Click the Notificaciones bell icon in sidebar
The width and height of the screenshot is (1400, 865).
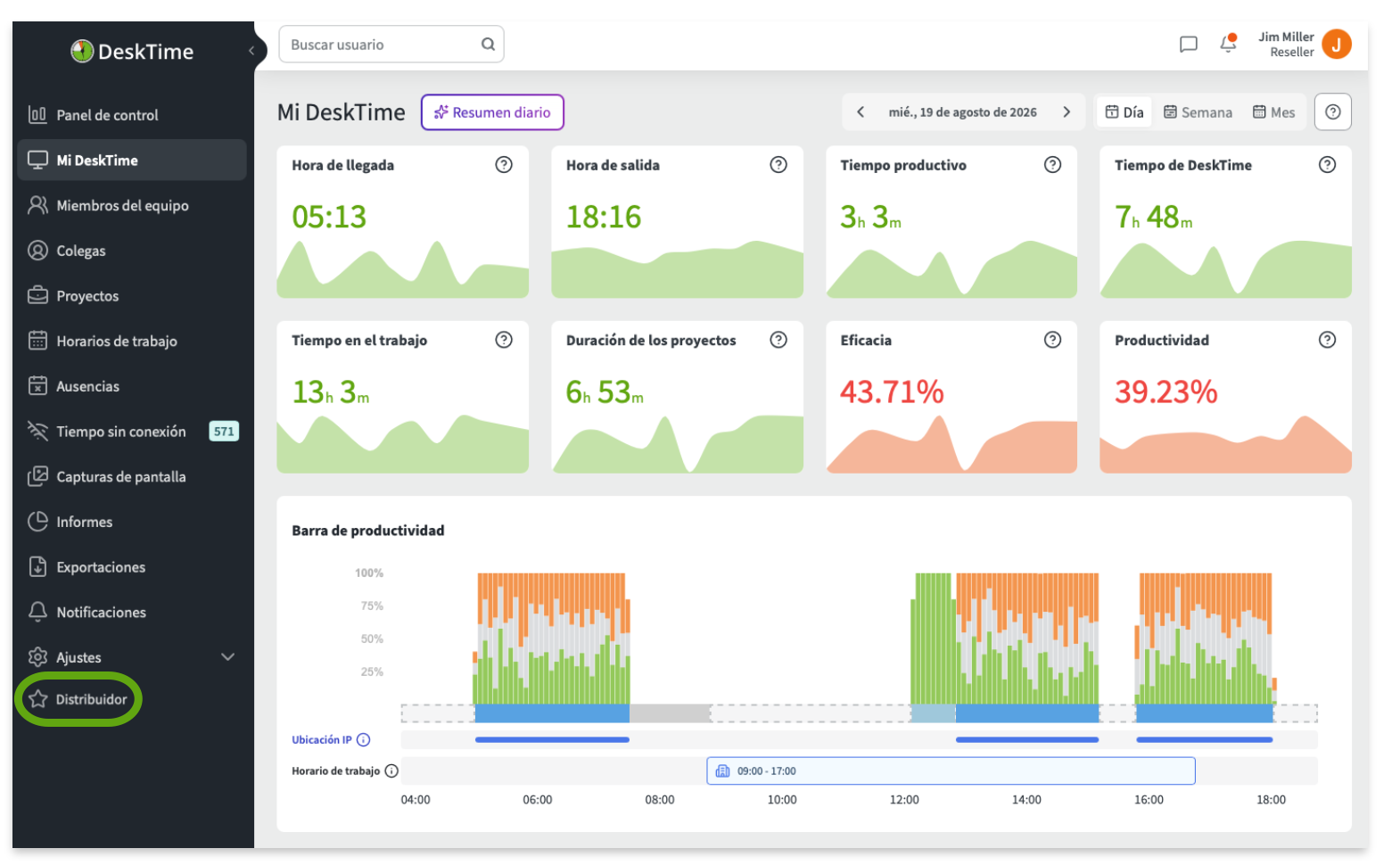(37, 613)
